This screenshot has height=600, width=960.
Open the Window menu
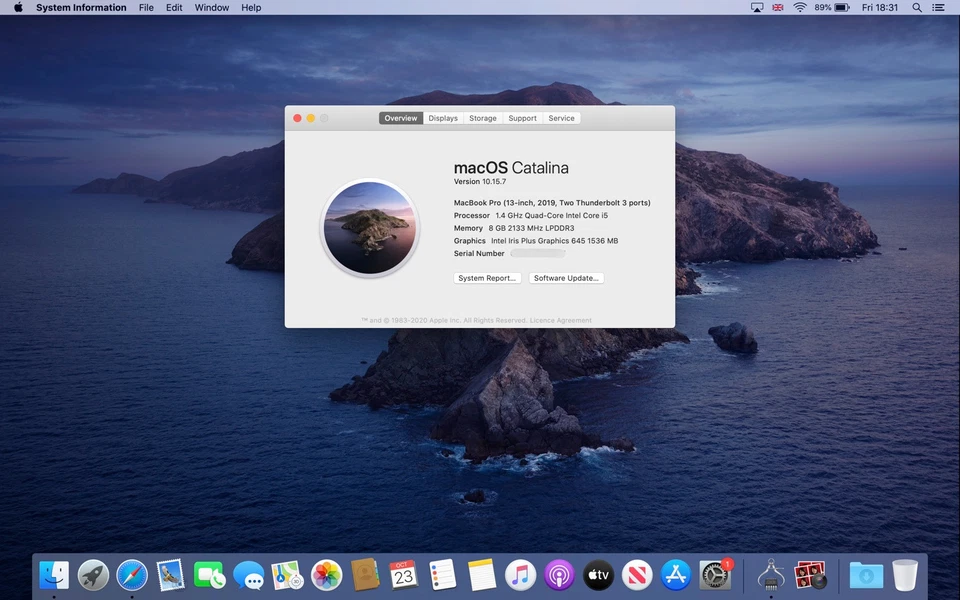(212, 7)
